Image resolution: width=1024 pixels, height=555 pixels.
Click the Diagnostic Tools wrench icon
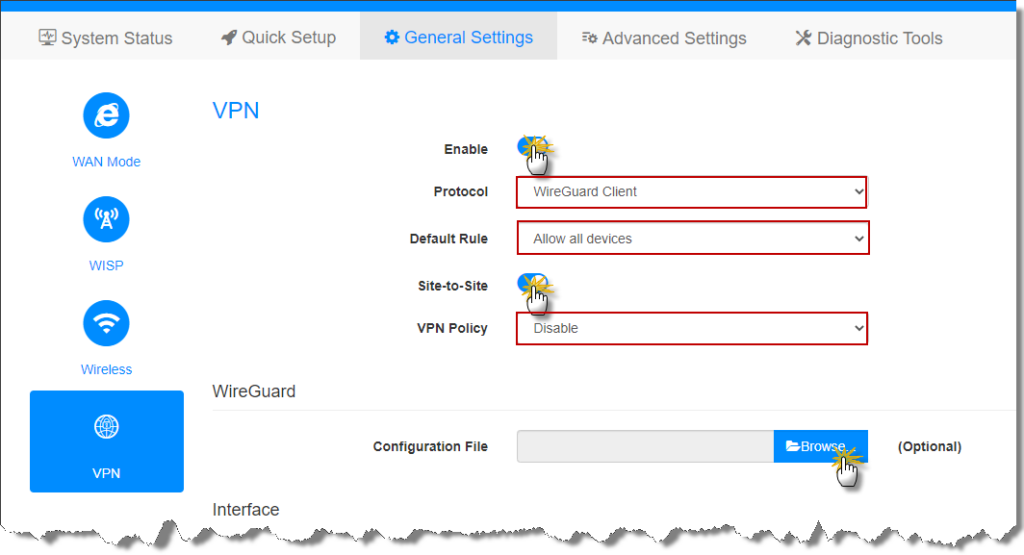tap(803, 38)
